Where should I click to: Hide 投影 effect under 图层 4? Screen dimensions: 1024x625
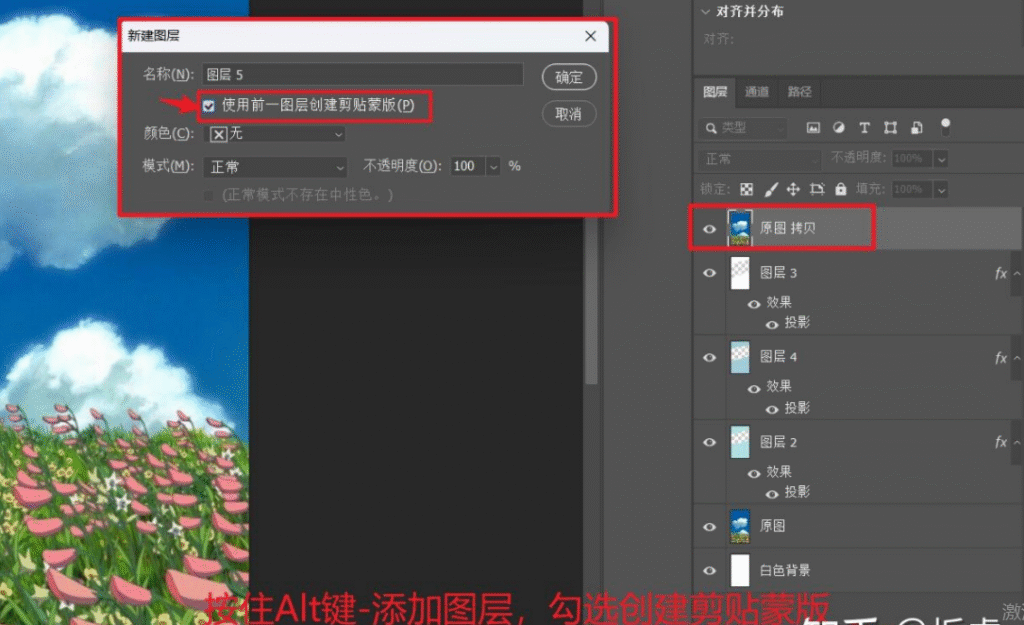(x=772, y=409)
